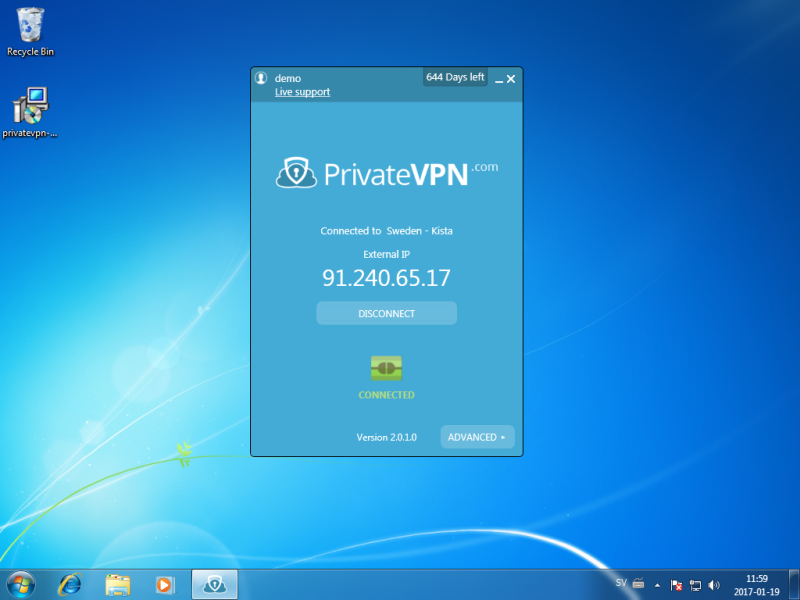Click the green connected plug icon

click(386, 369)
